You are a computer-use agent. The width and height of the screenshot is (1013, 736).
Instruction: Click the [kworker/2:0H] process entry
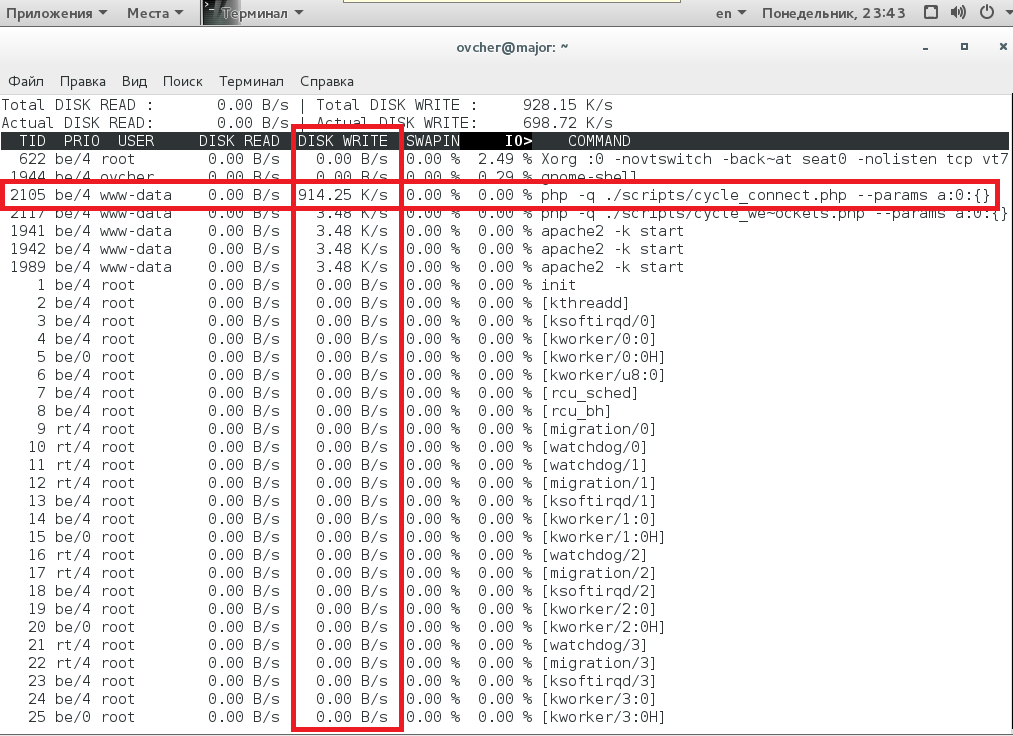[x=603, y=627]
